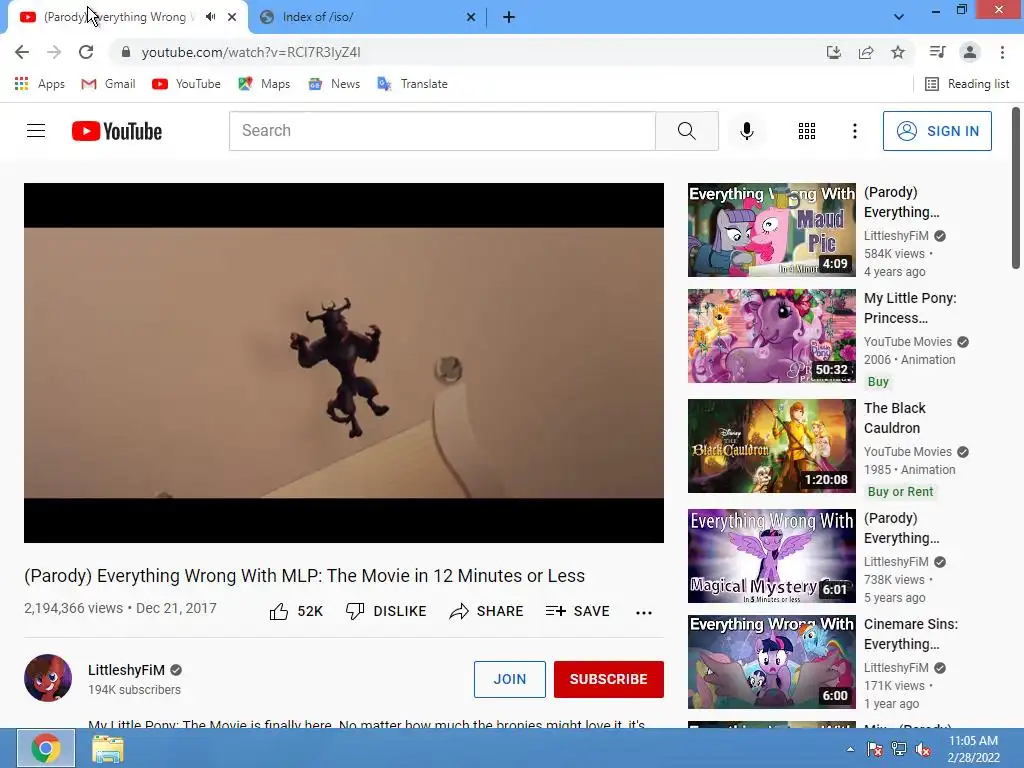Click the YouTube logo
The width and height of the screenshot is (1024, 768).
point(117,131)
